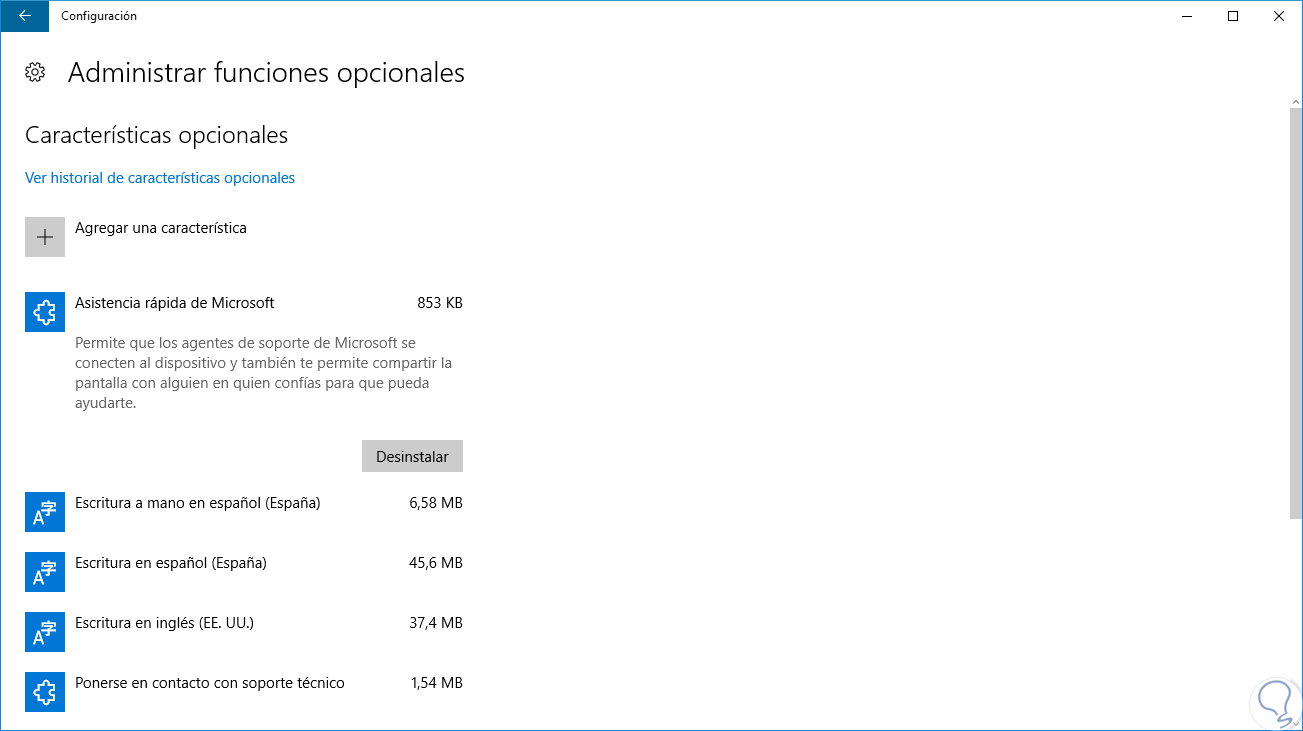The height and width of the screenshot is (731, 1303).
Task: Click the Ponerse en contacto con soporte icon
Action: [45, 692]
